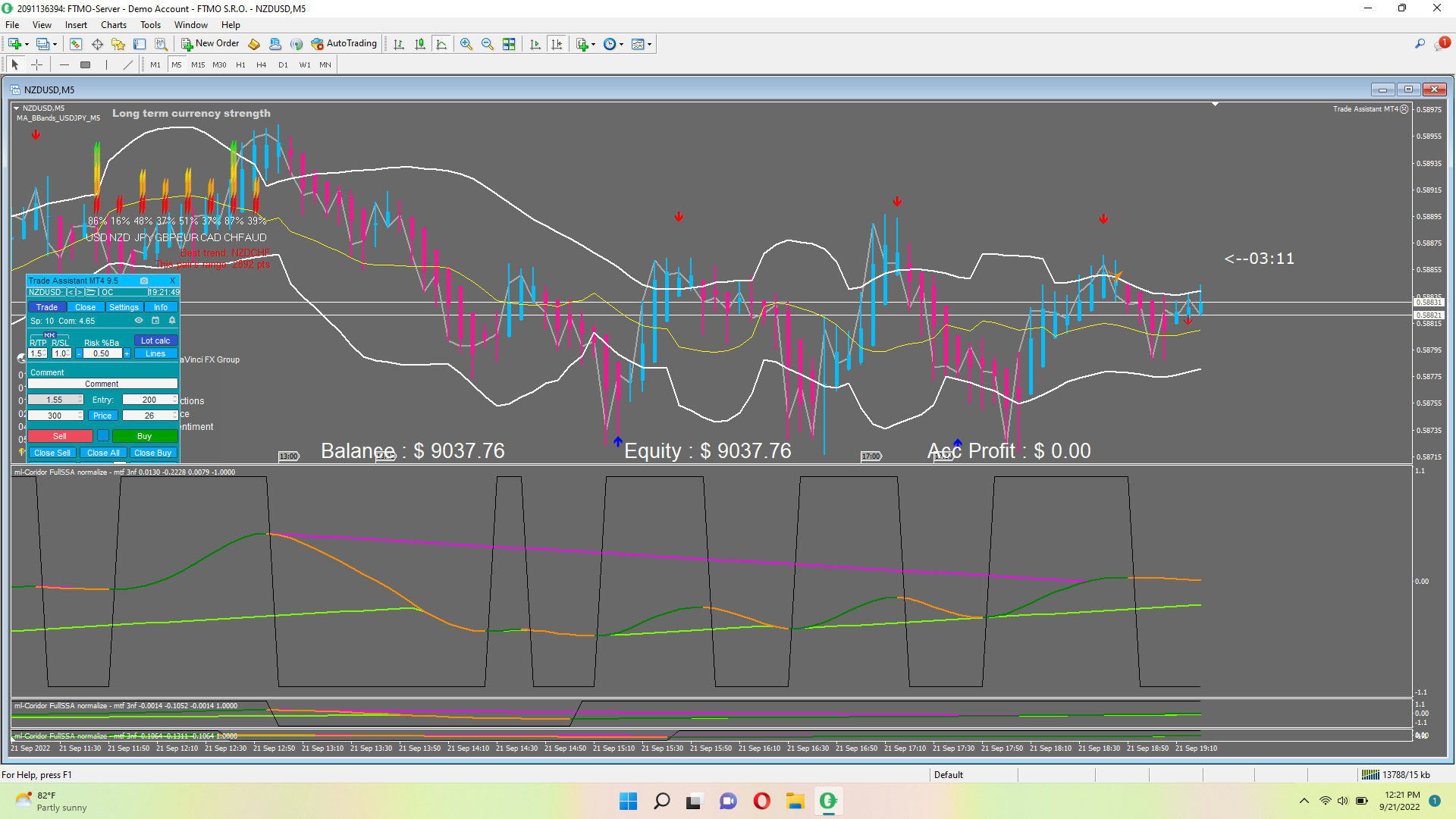Expand the Templates dropdown arrow in toolbar

tap(649, 44)
